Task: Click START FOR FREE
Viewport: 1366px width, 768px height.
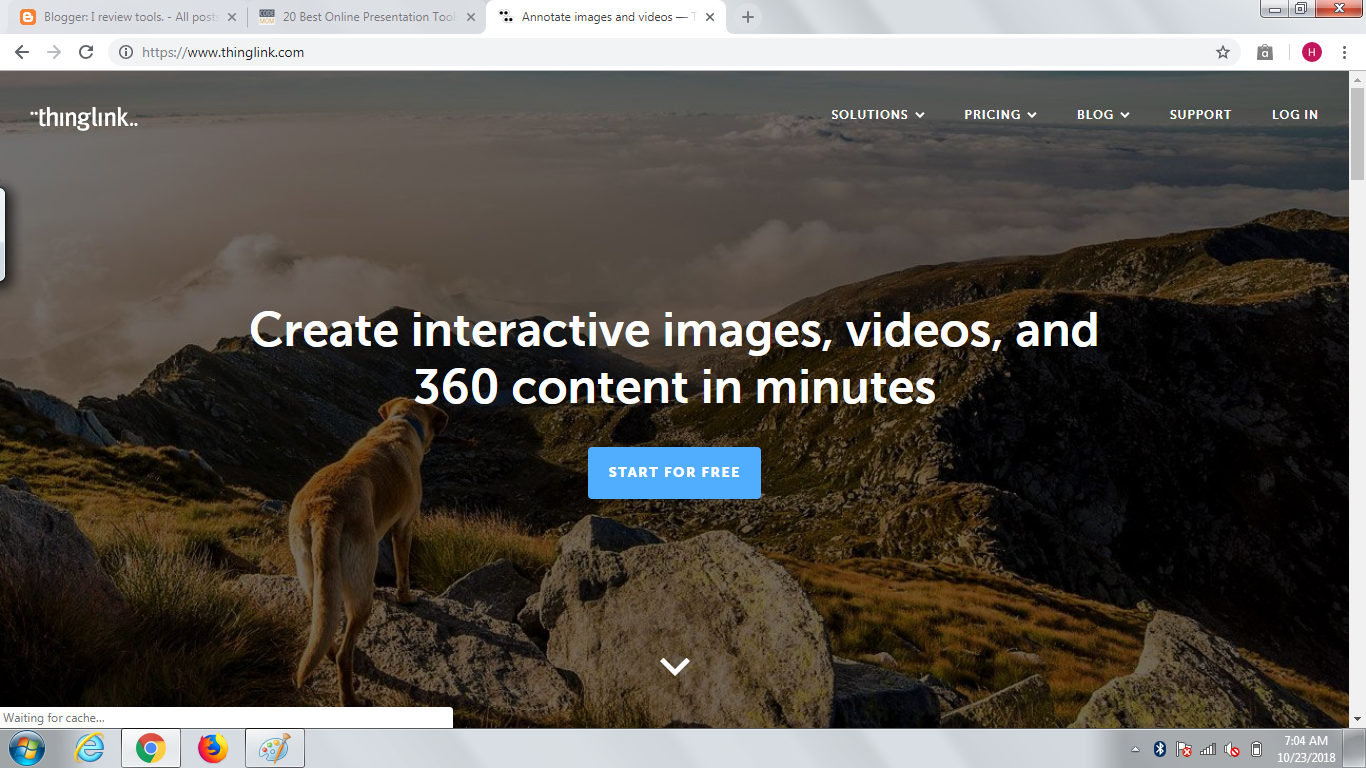Action: point(674,472)
